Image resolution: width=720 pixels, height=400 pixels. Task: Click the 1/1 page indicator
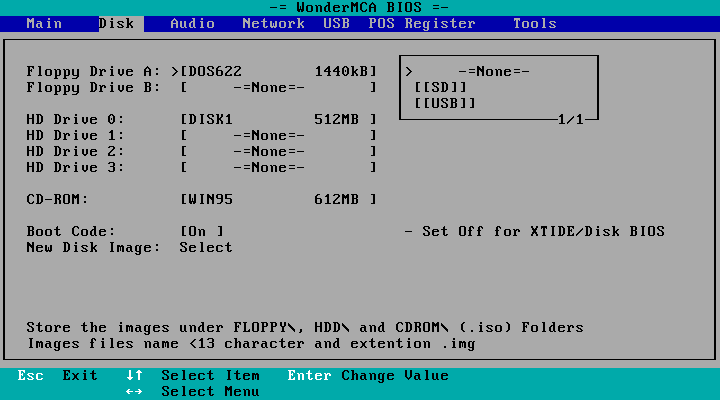[571, 119]
